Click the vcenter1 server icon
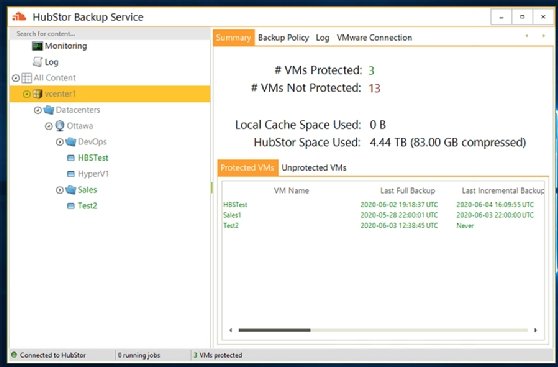 [x=37, y=94]
